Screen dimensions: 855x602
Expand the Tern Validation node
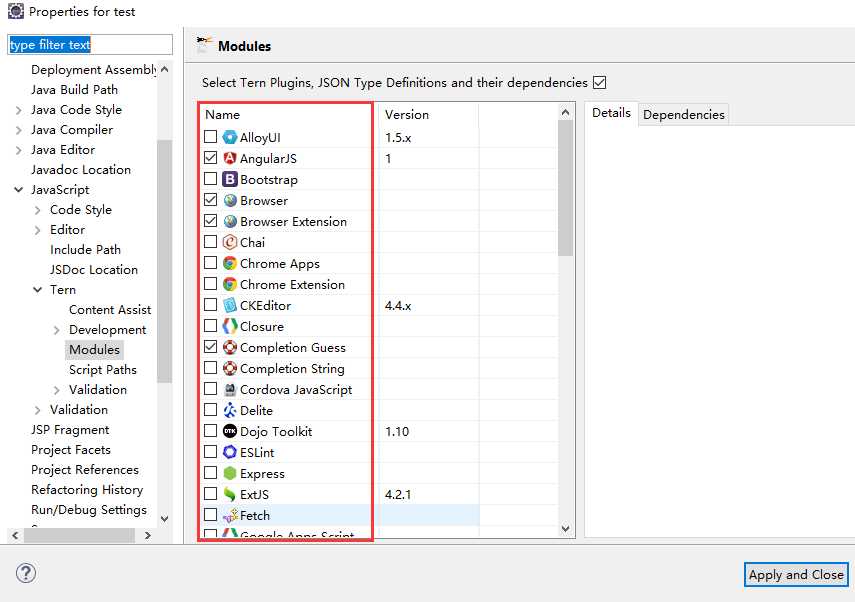[x=57, y=390]
